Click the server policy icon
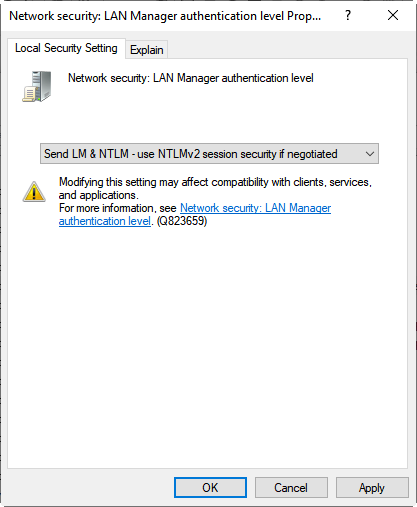Image resolution: width=417 pixels, height=507 pixels. coord(37,86)
